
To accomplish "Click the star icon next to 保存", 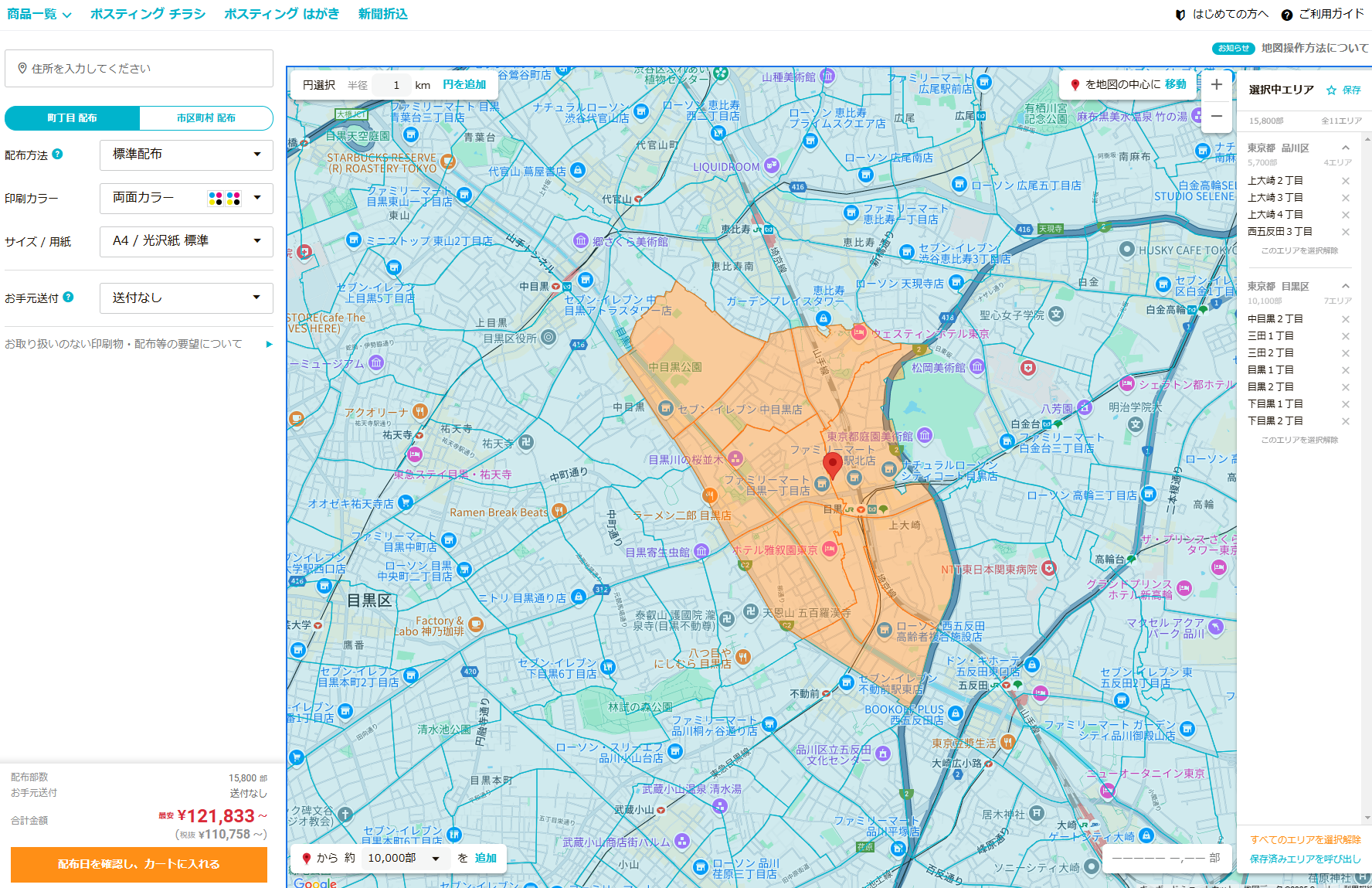I will coord(1331,90).
